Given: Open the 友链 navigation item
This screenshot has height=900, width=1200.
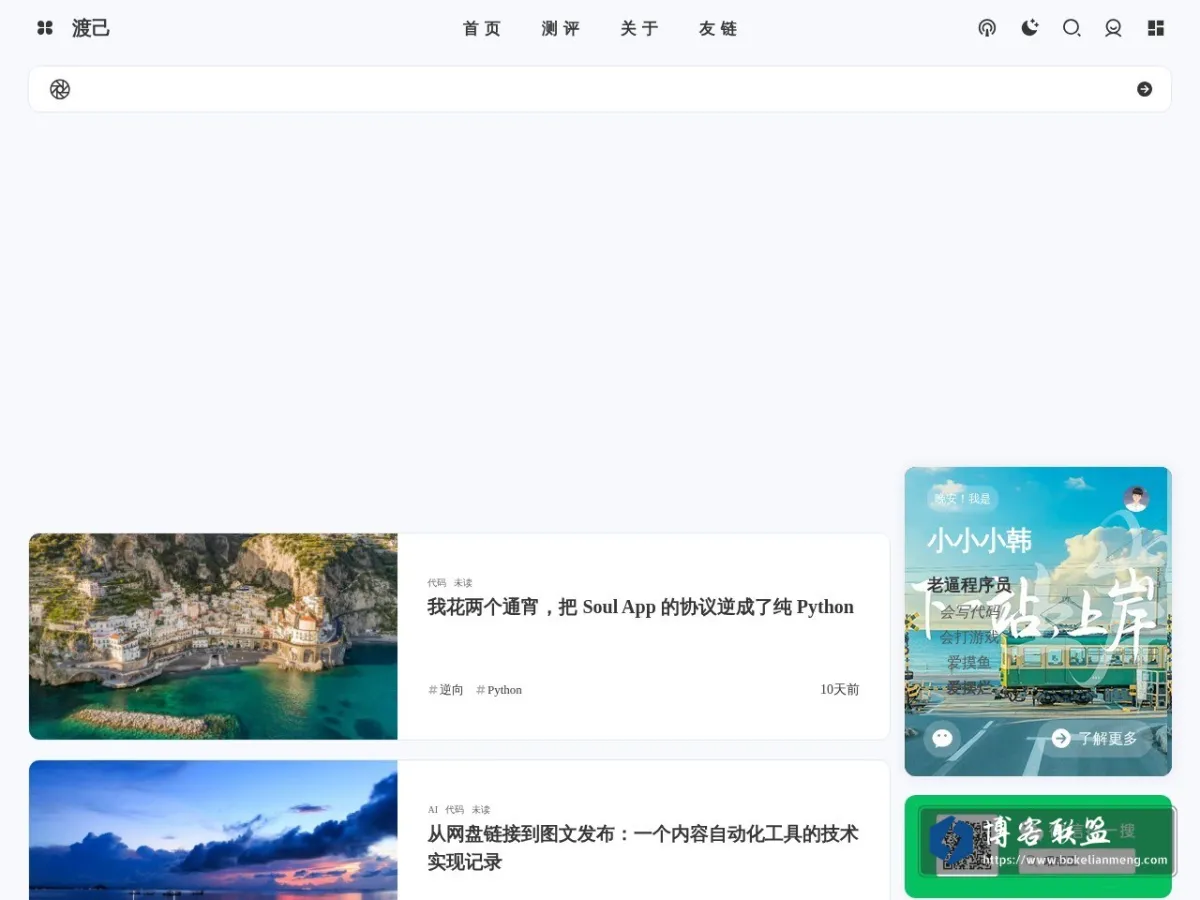Looking at the screenshot, I should [x=718, y=29].
